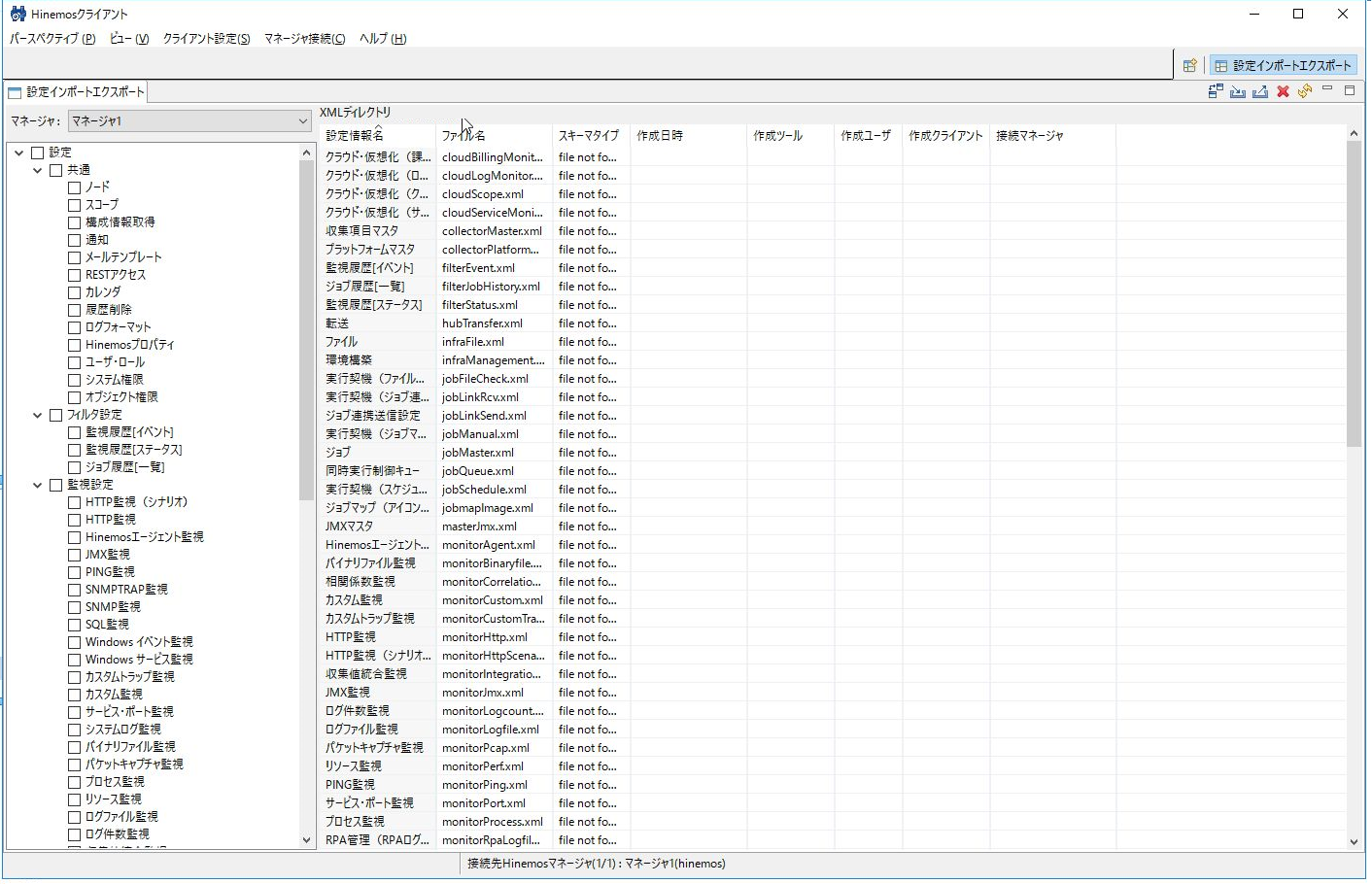This screenshot has width=1372, height=884.
Task: Open the ヘルプ(H) menu
Action: click(x=383, y=39)
